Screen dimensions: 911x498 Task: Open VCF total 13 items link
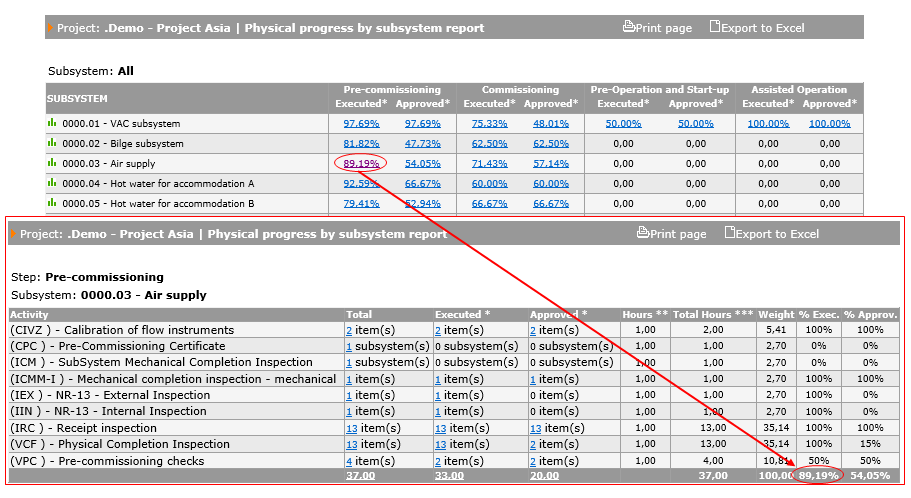(352, 445)
